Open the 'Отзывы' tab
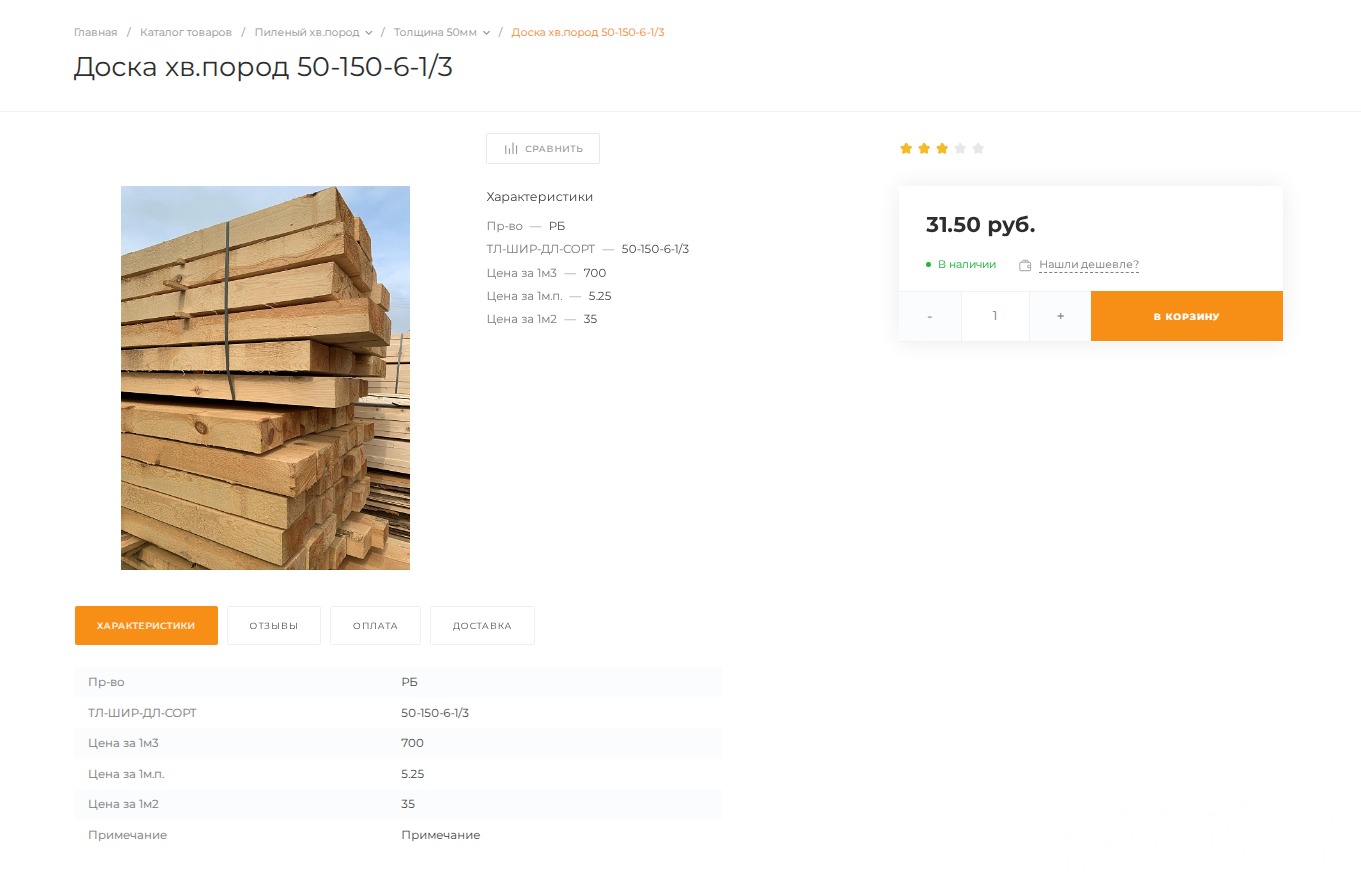 (274, 626)
